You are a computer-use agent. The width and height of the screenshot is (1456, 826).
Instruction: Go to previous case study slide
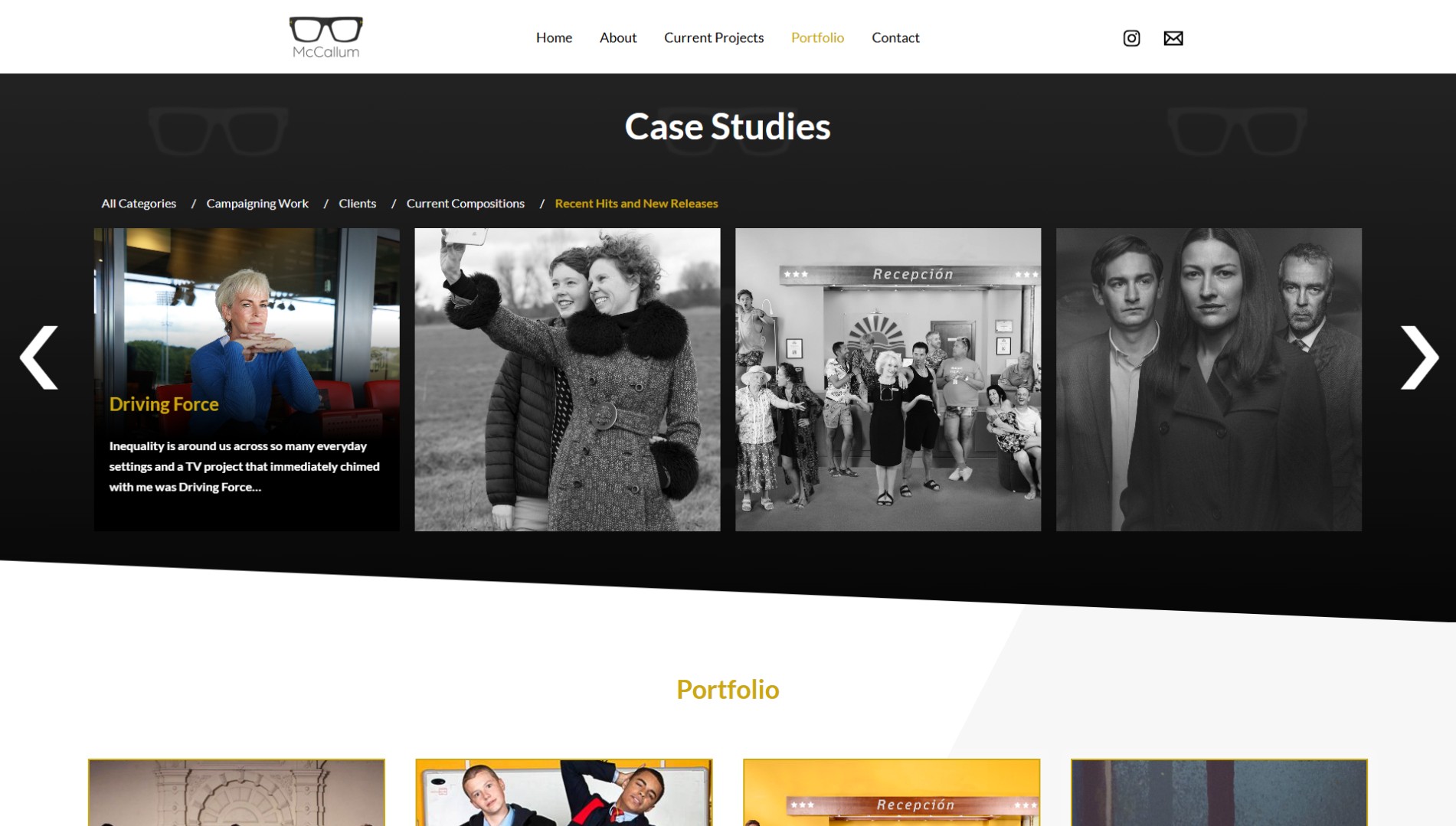point(39,357)
